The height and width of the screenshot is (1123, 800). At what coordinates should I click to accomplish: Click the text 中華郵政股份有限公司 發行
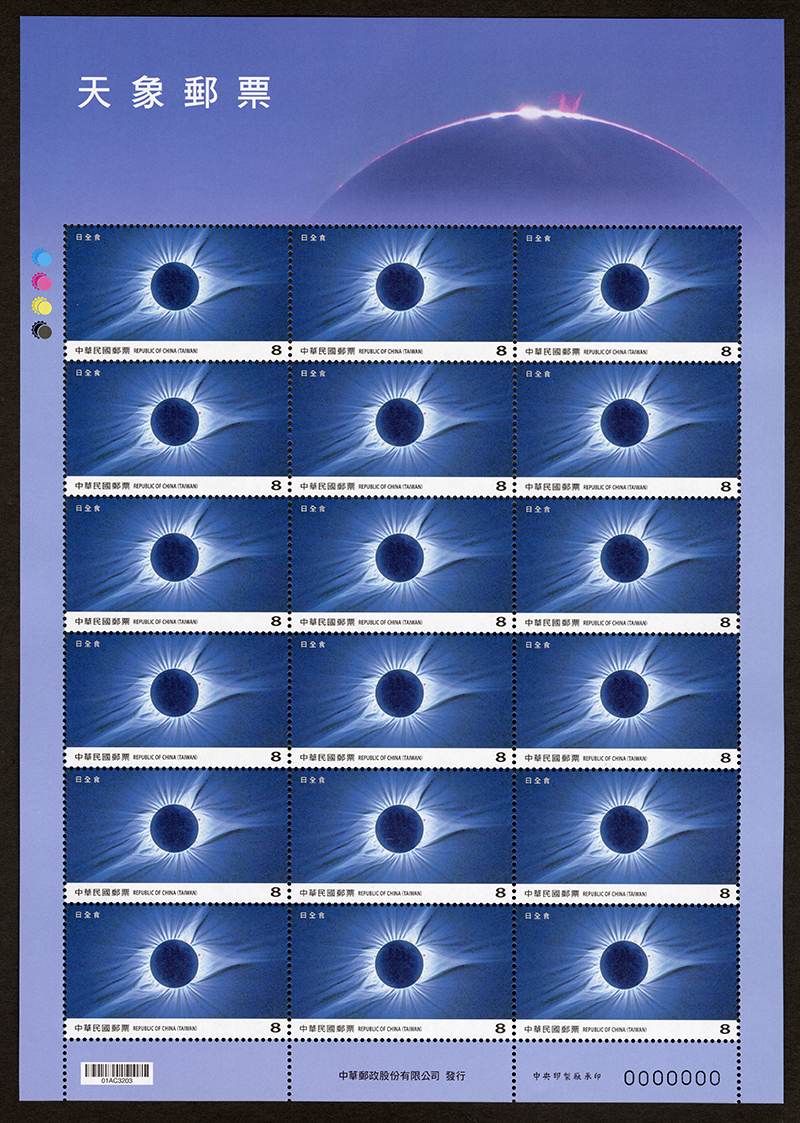pyautogui.click(x=402, y=1076)
